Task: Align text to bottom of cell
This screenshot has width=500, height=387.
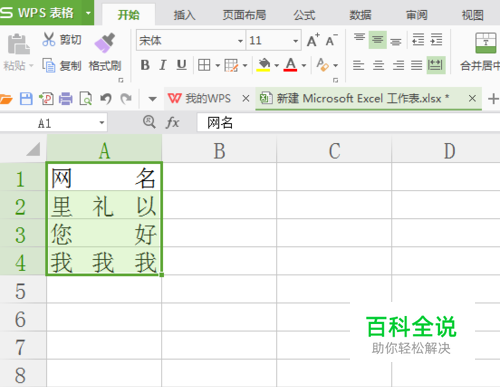Action: [396, 42]
